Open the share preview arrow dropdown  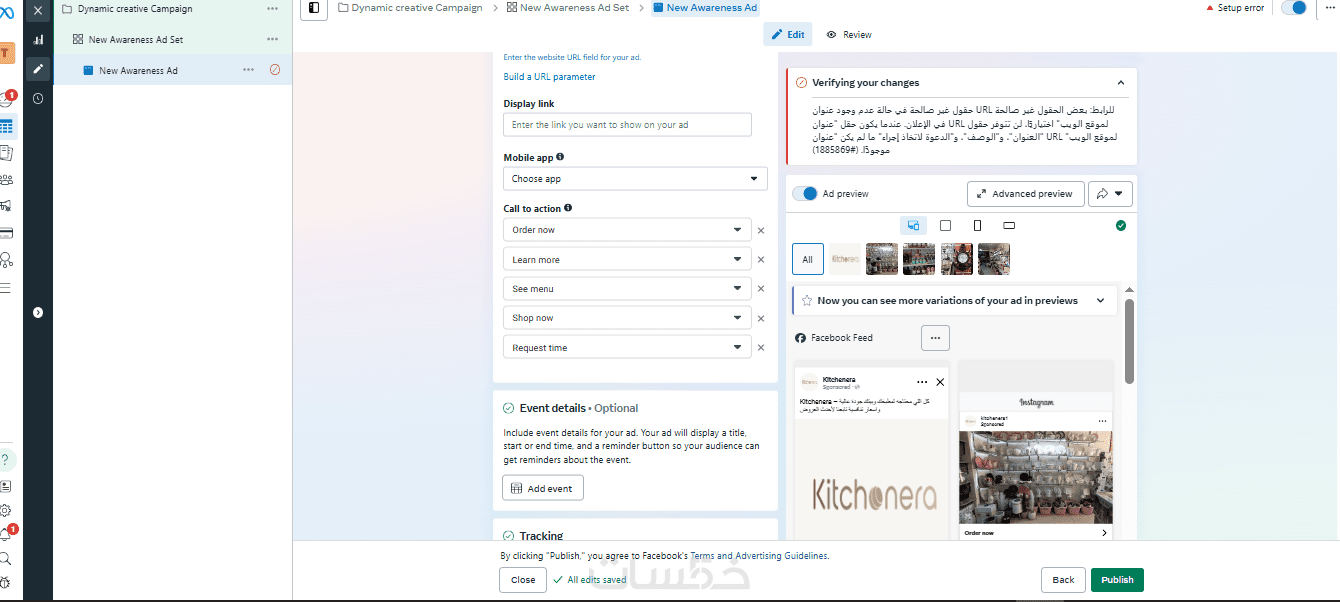pos(1111,194)
